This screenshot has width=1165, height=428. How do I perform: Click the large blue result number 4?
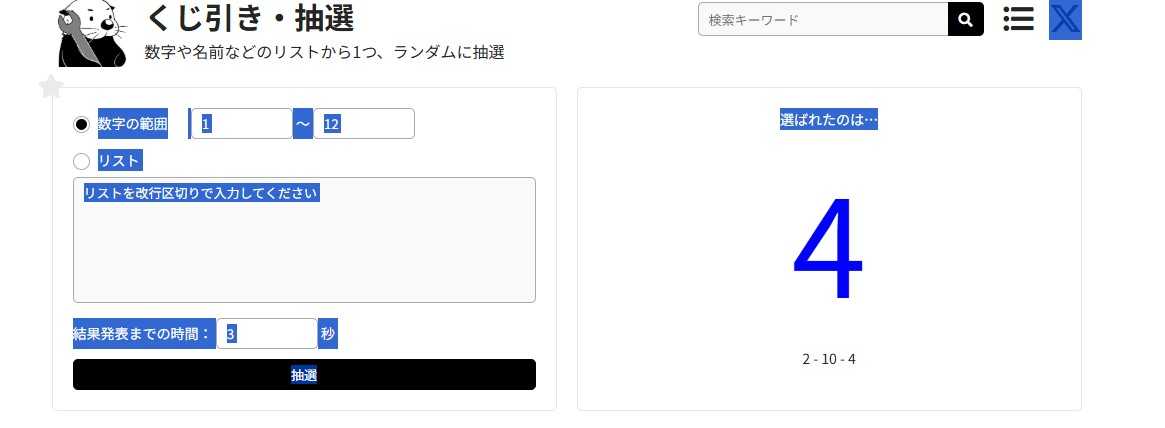coord(828,249)
